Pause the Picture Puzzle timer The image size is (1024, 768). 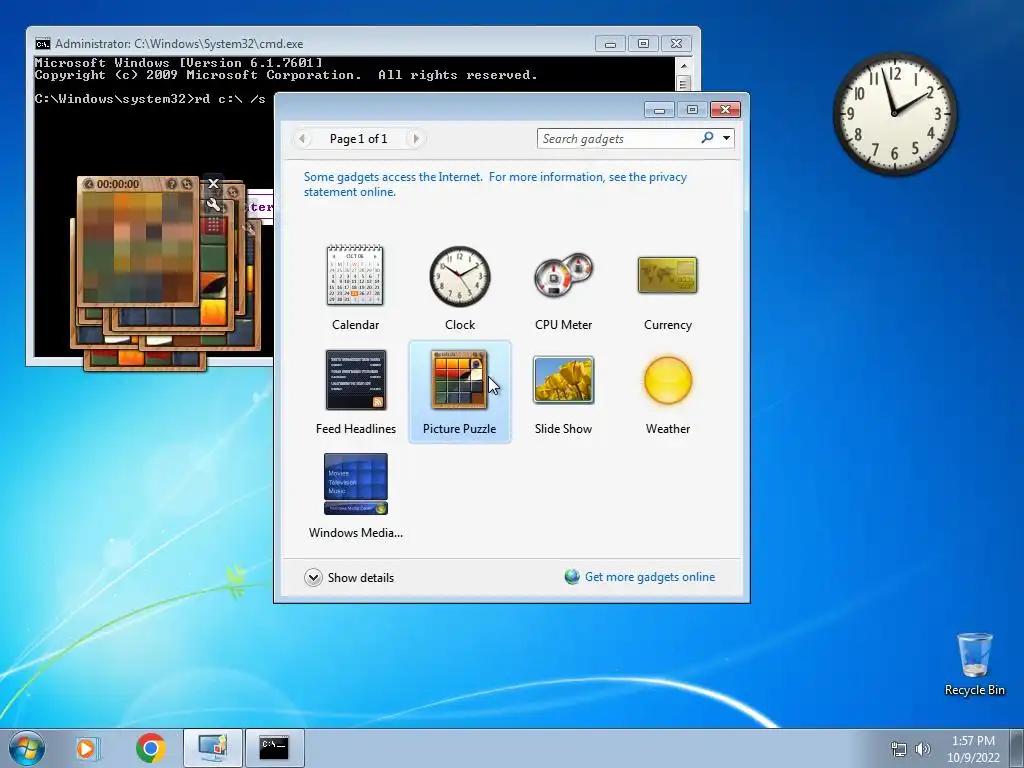[x=88, y=184]
